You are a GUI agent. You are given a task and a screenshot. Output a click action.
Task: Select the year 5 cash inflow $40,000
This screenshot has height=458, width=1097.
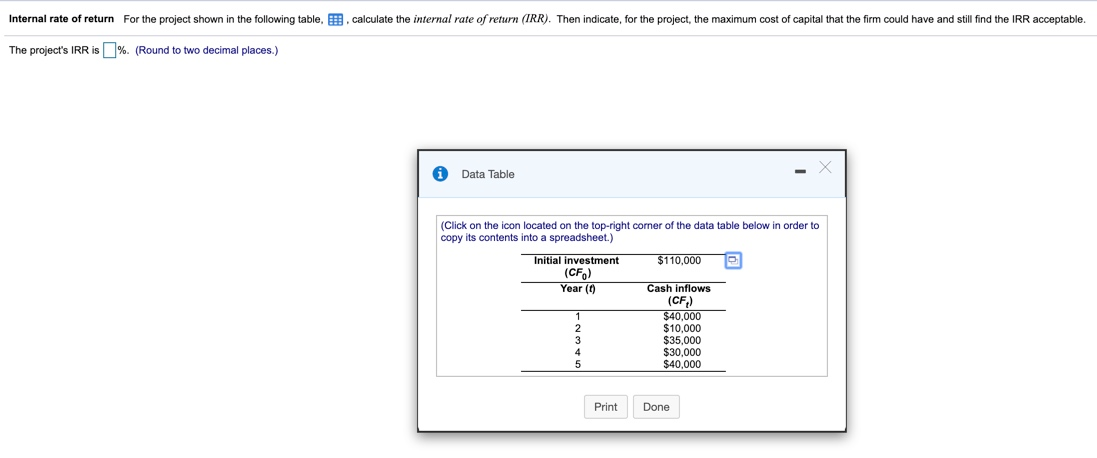pyautogui.click(x=682, y=364)
